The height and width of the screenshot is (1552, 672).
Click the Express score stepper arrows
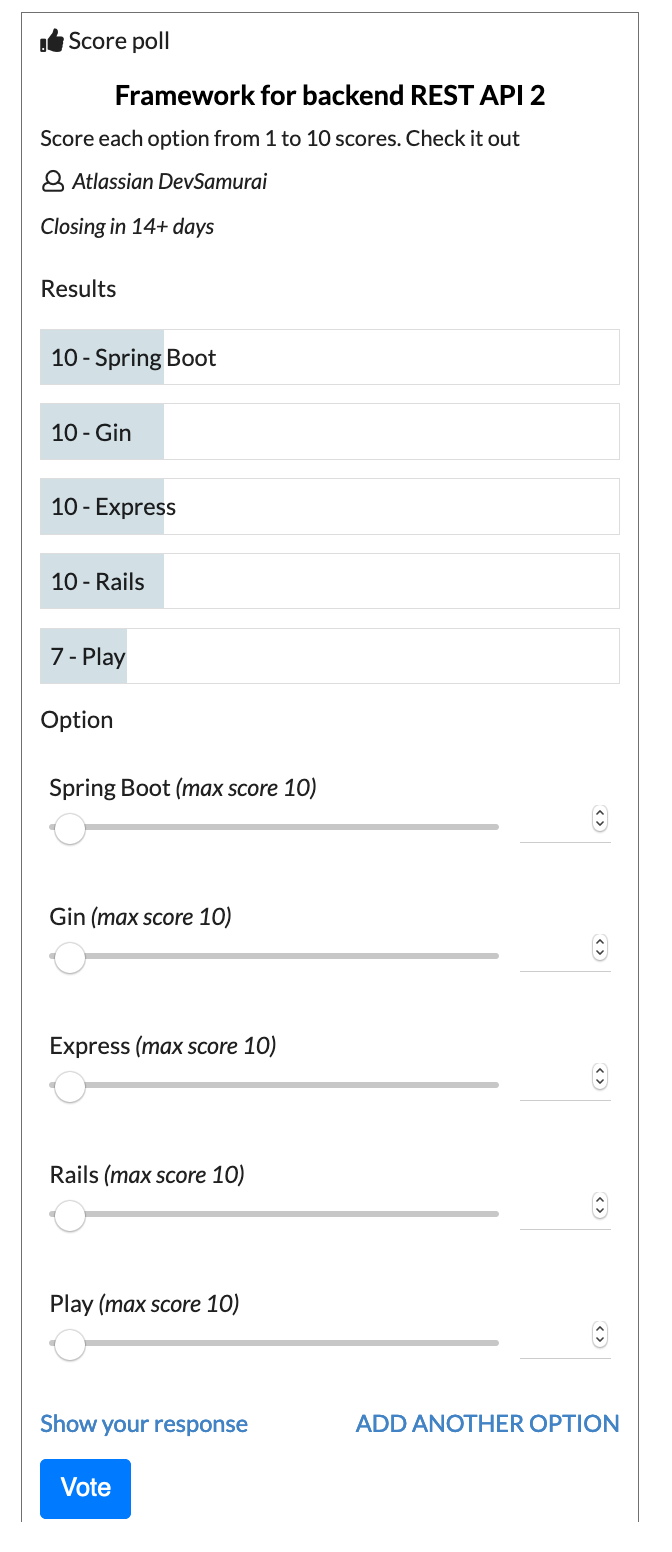pyautogui.click(x=600, y=1077)
